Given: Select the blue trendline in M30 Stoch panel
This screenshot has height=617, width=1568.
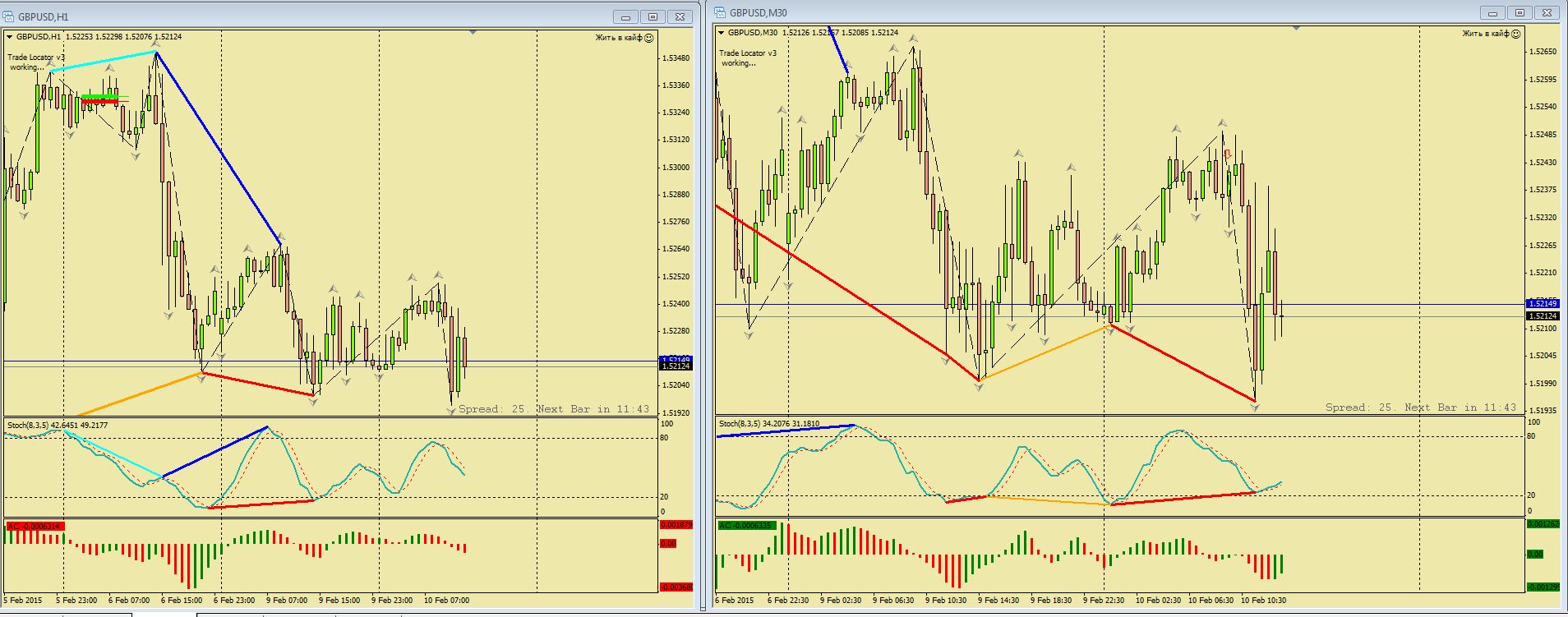Looking at the screenshot, I should pyautogui.click(x=785, y=431).
